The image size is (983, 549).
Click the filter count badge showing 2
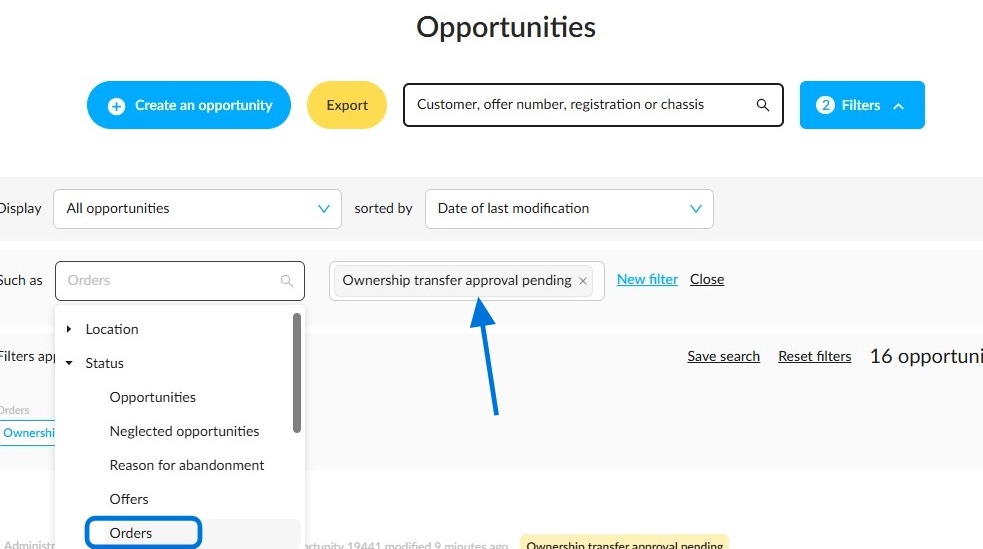click(825, 105)
